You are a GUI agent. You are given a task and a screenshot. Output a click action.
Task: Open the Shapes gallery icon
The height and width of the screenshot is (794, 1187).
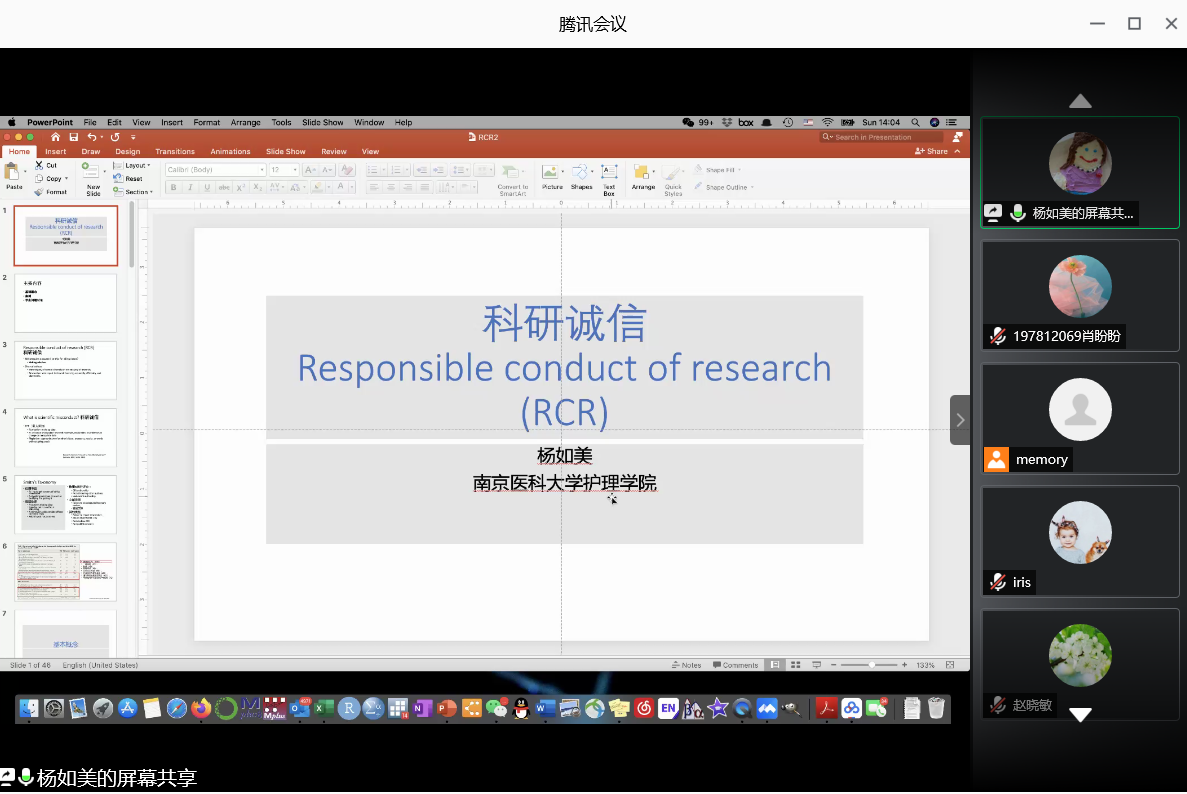point(581,172)
